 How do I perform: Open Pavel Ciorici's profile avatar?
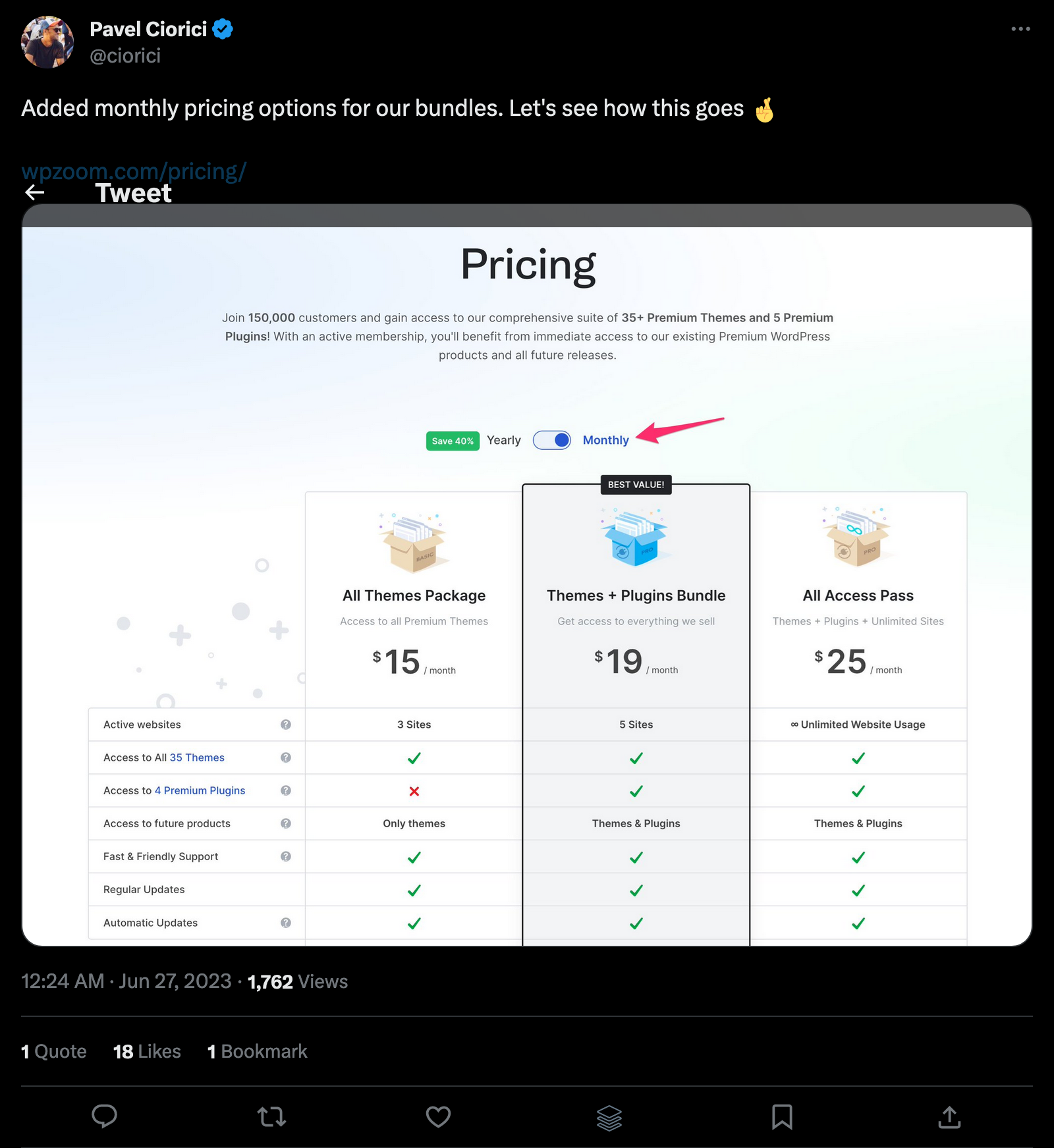click(x=47, y=42)
